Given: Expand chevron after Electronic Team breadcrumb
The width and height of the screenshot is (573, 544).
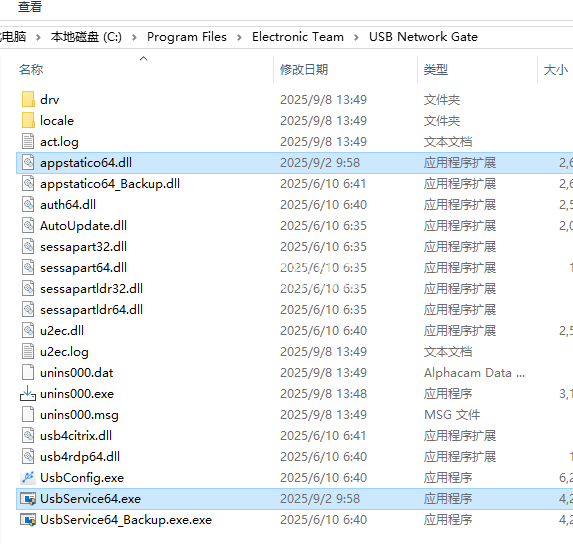Looking at the screenshot, I should [356, 37].
